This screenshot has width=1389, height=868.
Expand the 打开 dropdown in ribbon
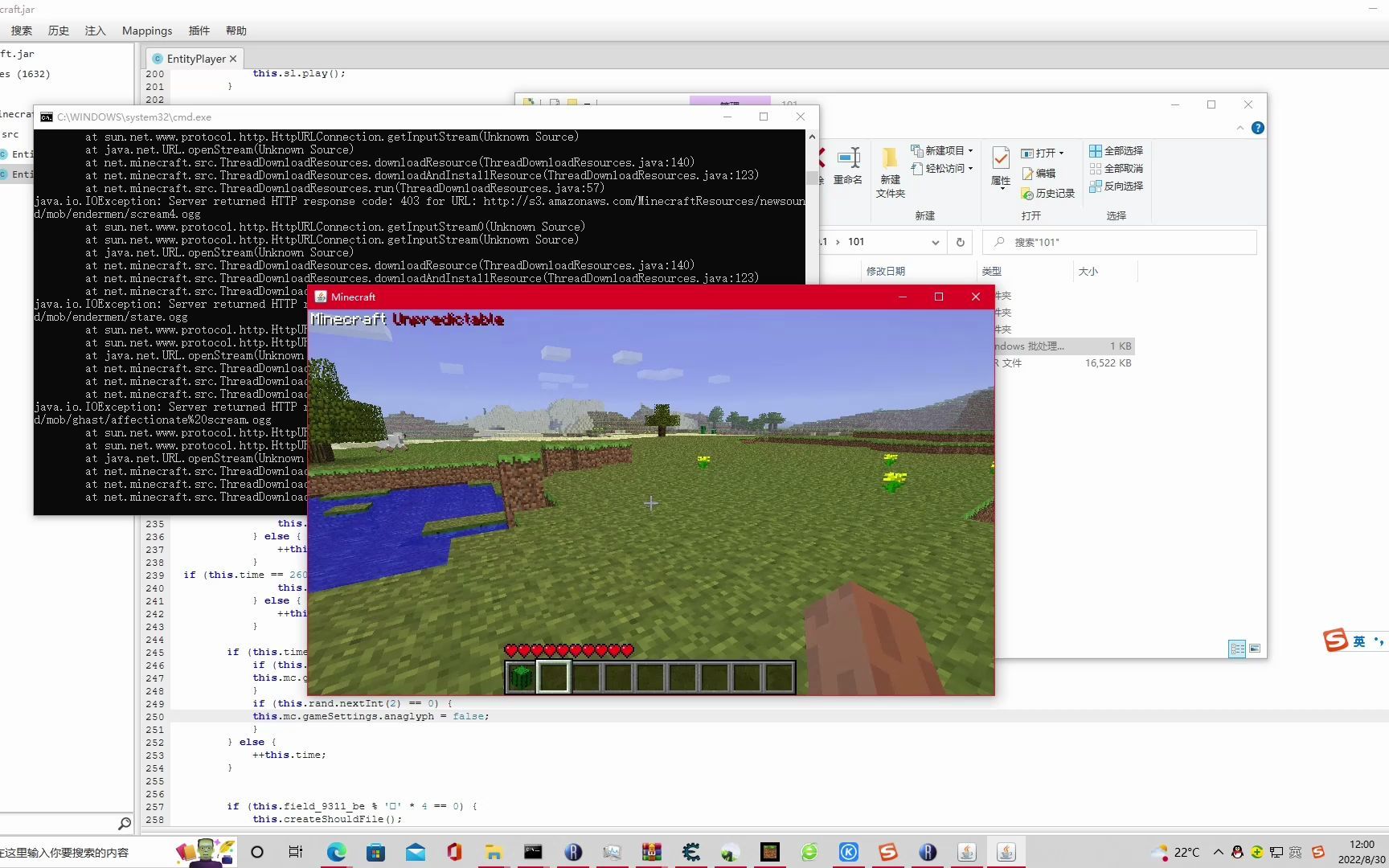(1043, 153)
